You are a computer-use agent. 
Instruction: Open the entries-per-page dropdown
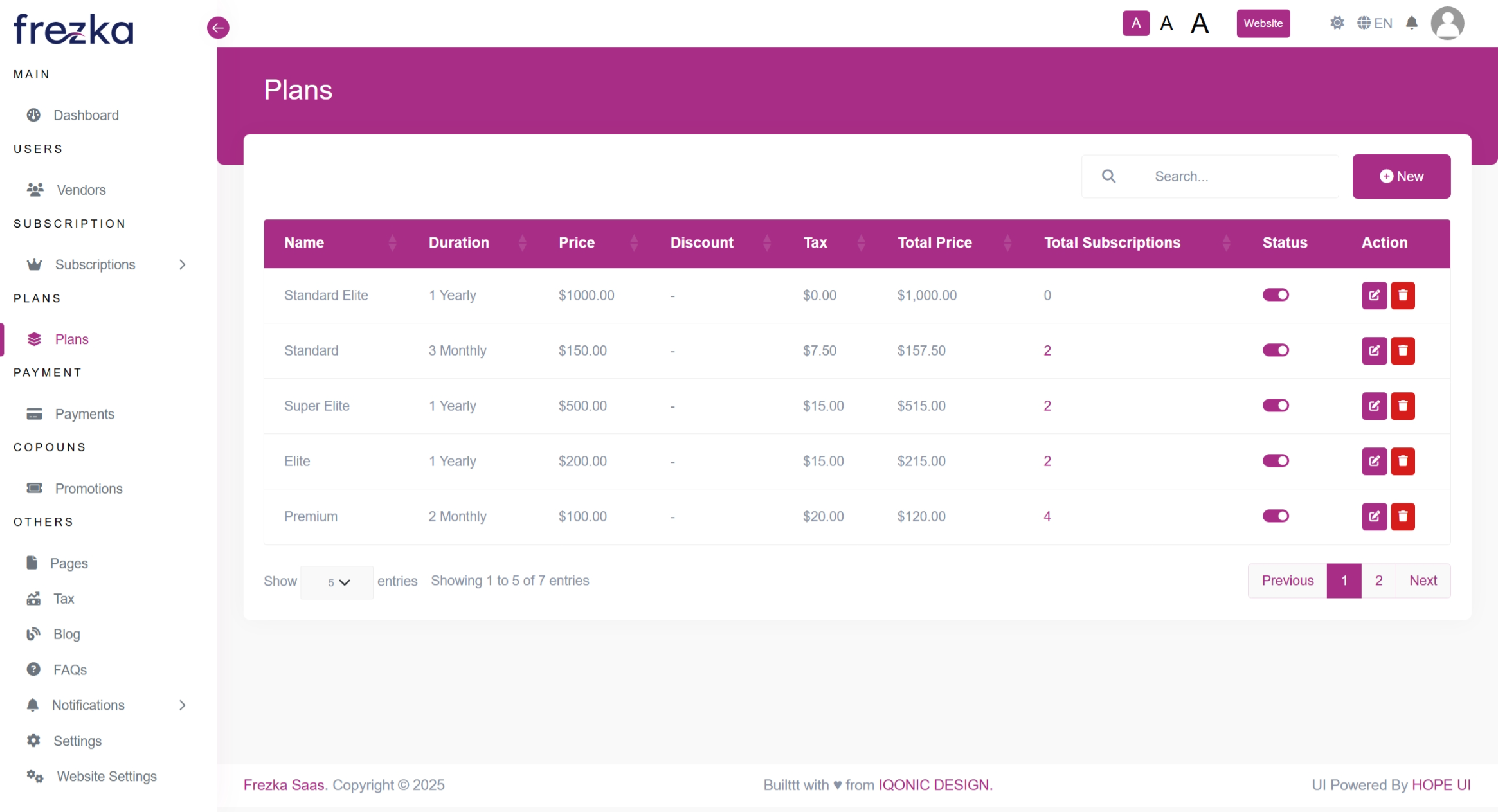[337, 582]
